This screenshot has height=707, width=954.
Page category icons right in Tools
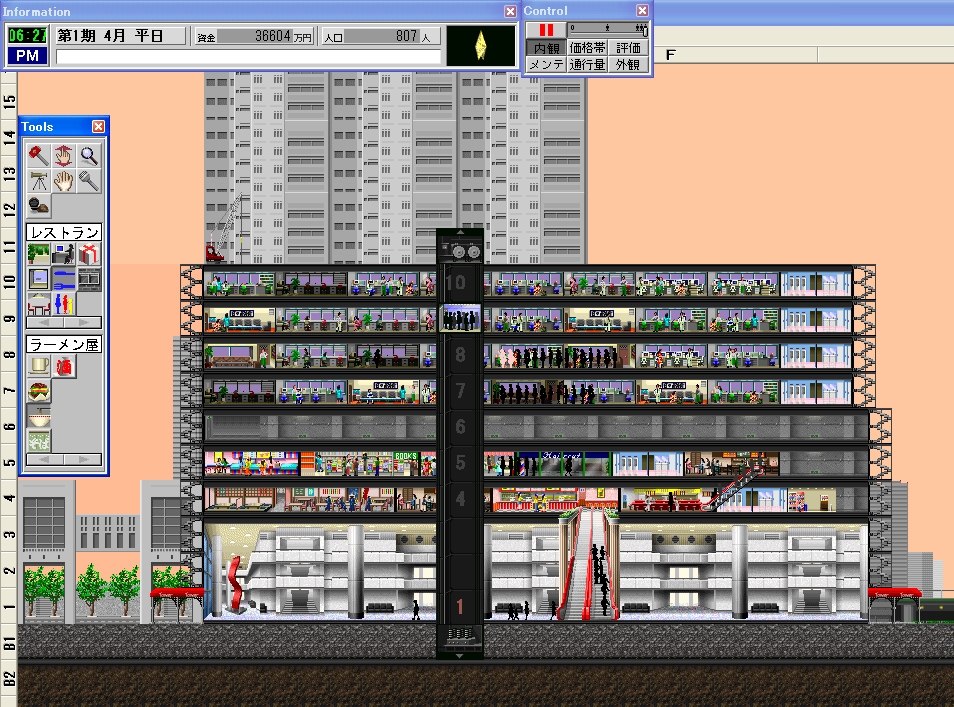tap(83, 322)
